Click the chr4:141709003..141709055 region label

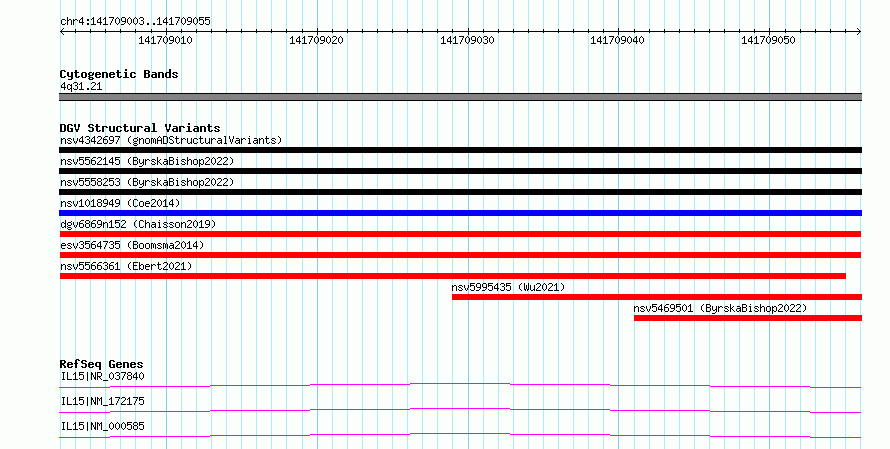click(x=135, y=21)
